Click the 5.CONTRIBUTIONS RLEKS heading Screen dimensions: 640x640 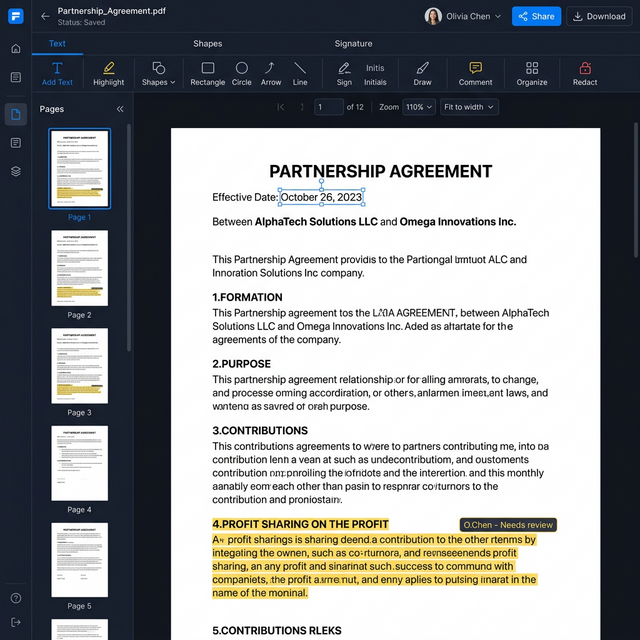277,631
